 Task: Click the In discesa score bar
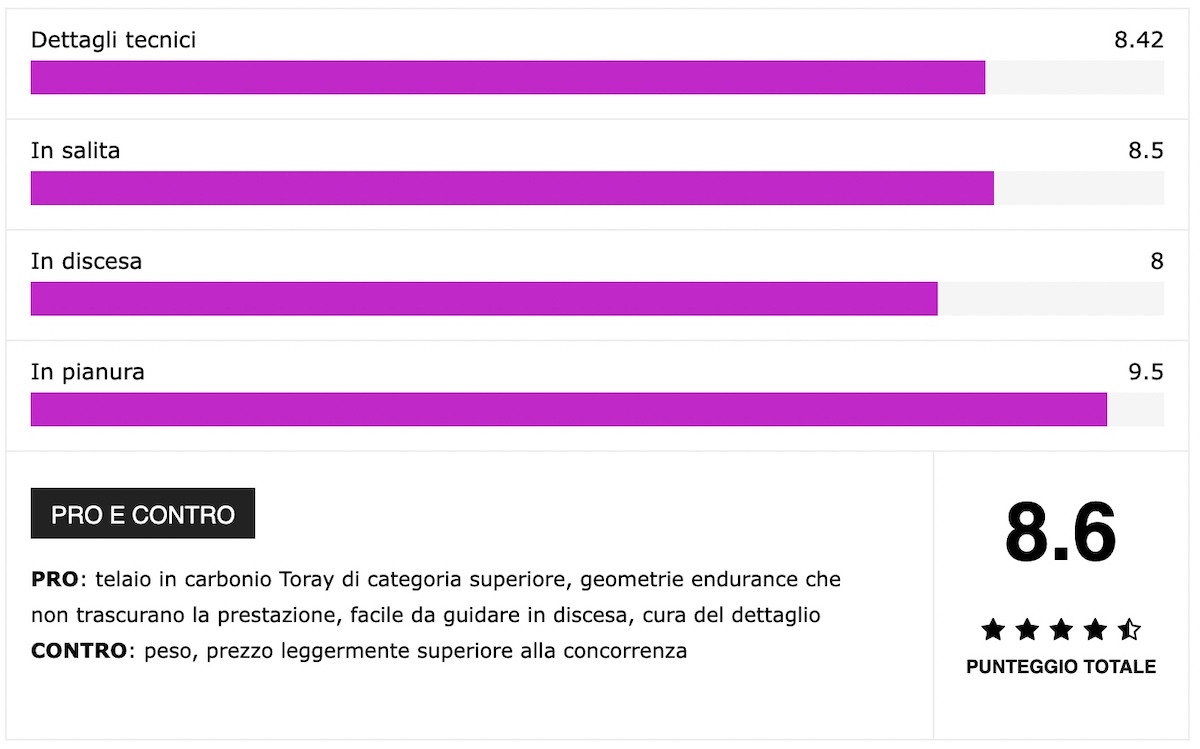pos(597,299)
